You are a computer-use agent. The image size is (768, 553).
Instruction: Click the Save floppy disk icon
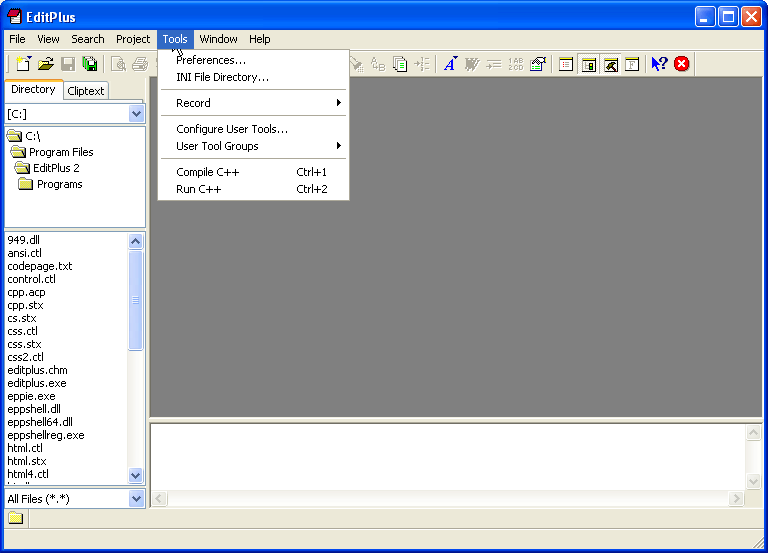(68, 64)
